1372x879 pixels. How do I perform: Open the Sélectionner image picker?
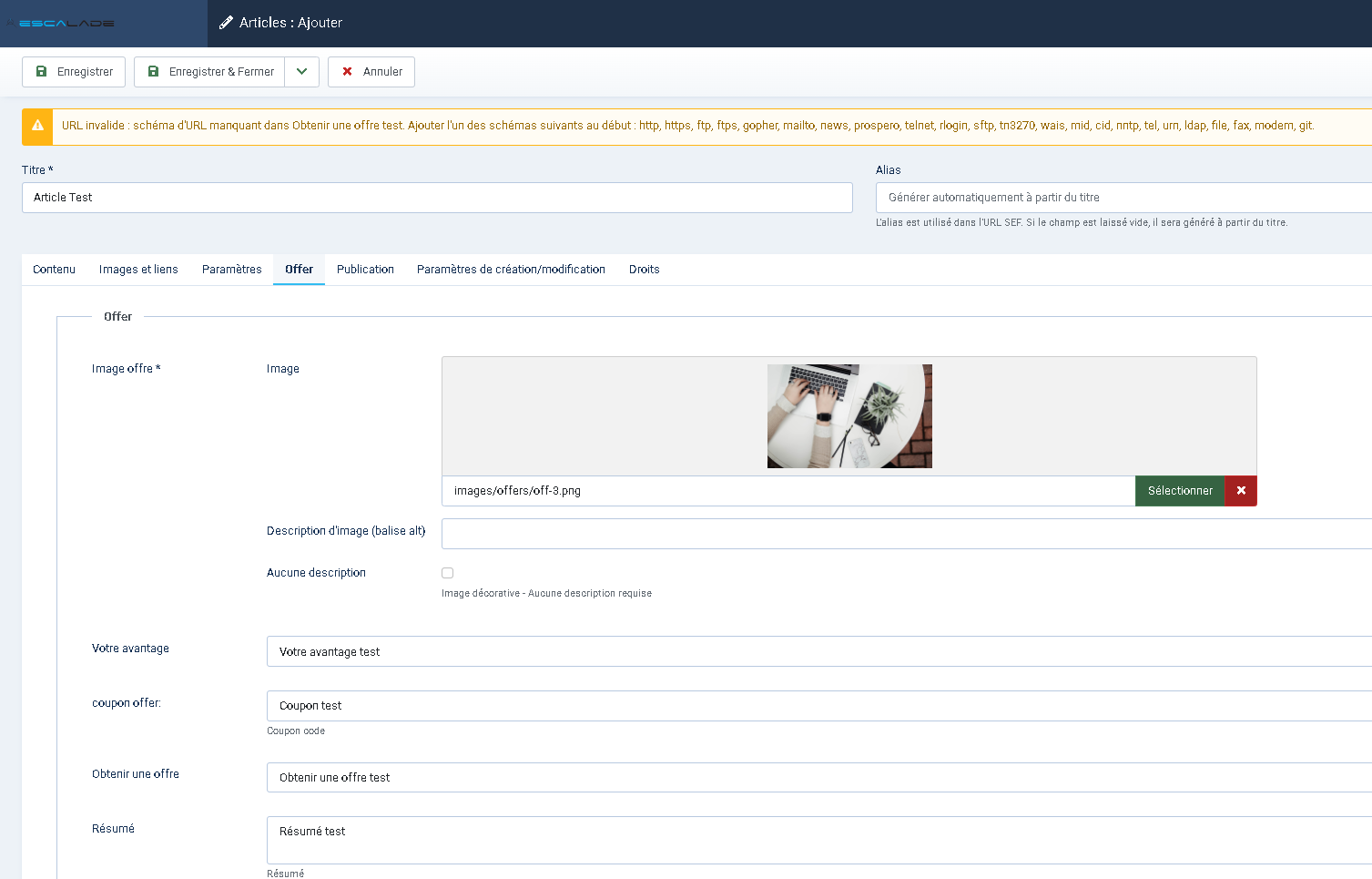click(x=1180, y=491)
